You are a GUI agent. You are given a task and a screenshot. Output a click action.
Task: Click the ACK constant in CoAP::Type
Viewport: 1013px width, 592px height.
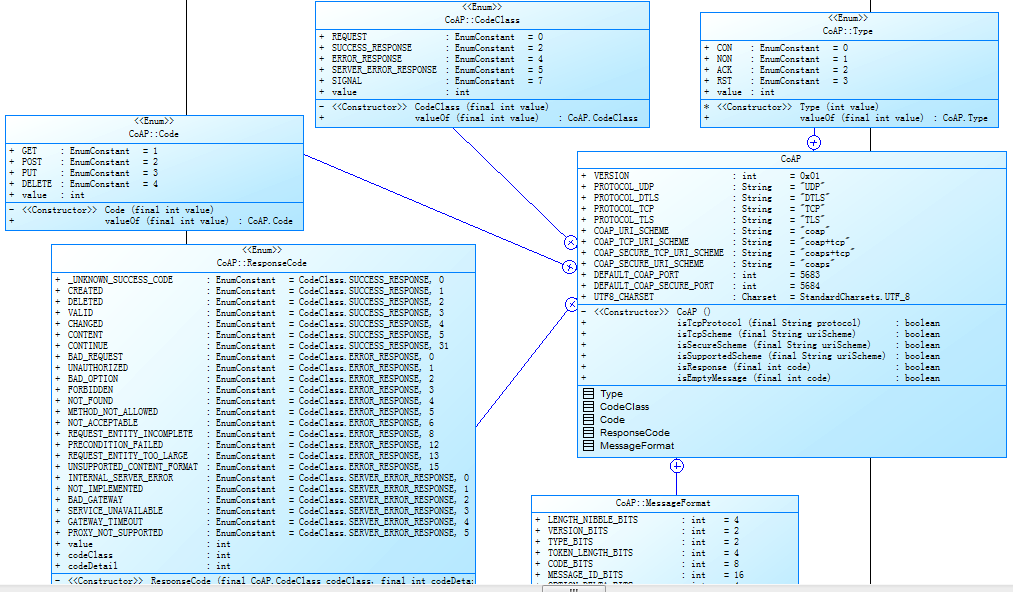776,70
